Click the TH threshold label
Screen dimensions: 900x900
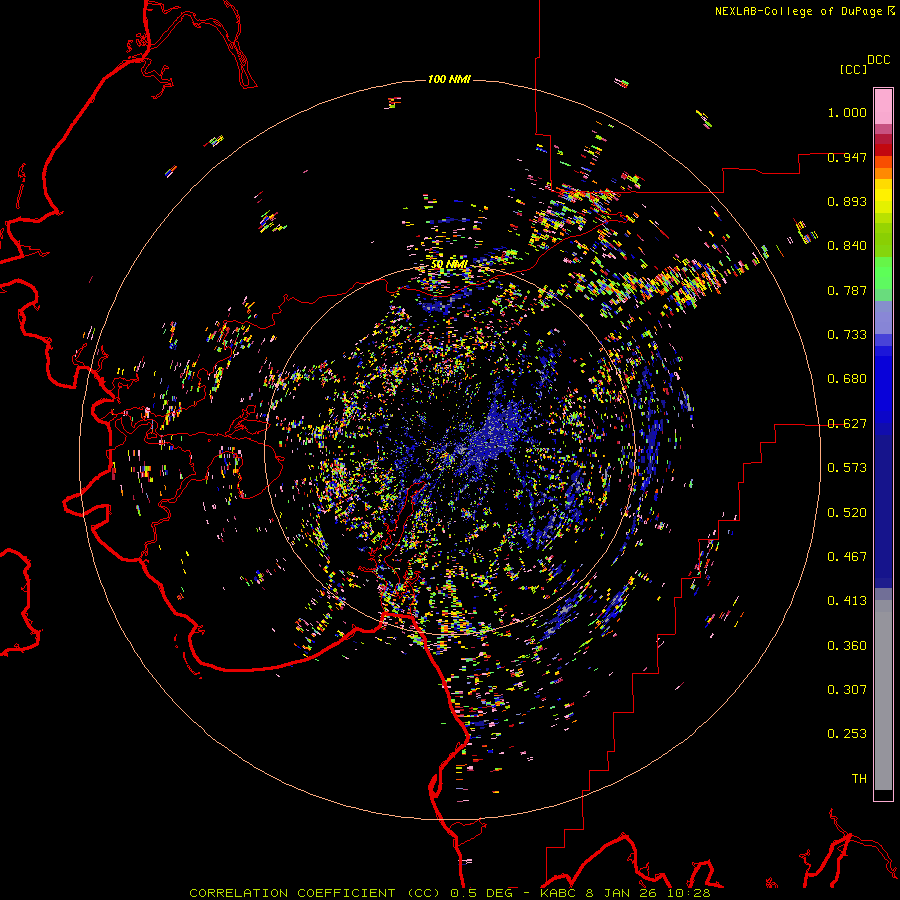click(859, 779)
